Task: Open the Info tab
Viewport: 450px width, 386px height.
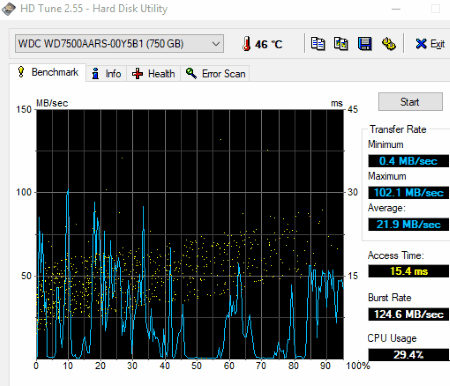Action: point(106,73)
